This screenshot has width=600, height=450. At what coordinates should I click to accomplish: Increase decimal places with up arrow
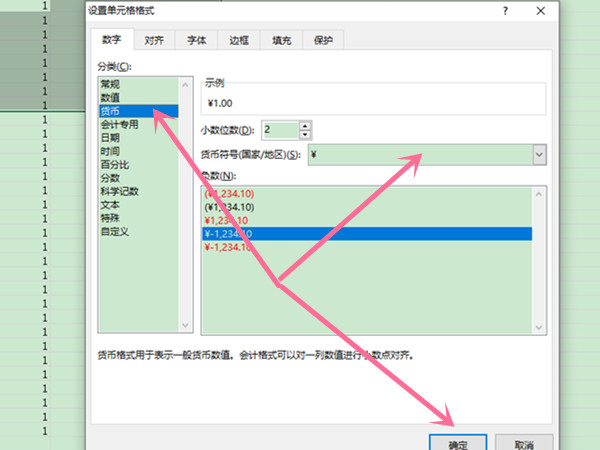tap(305, 125)
